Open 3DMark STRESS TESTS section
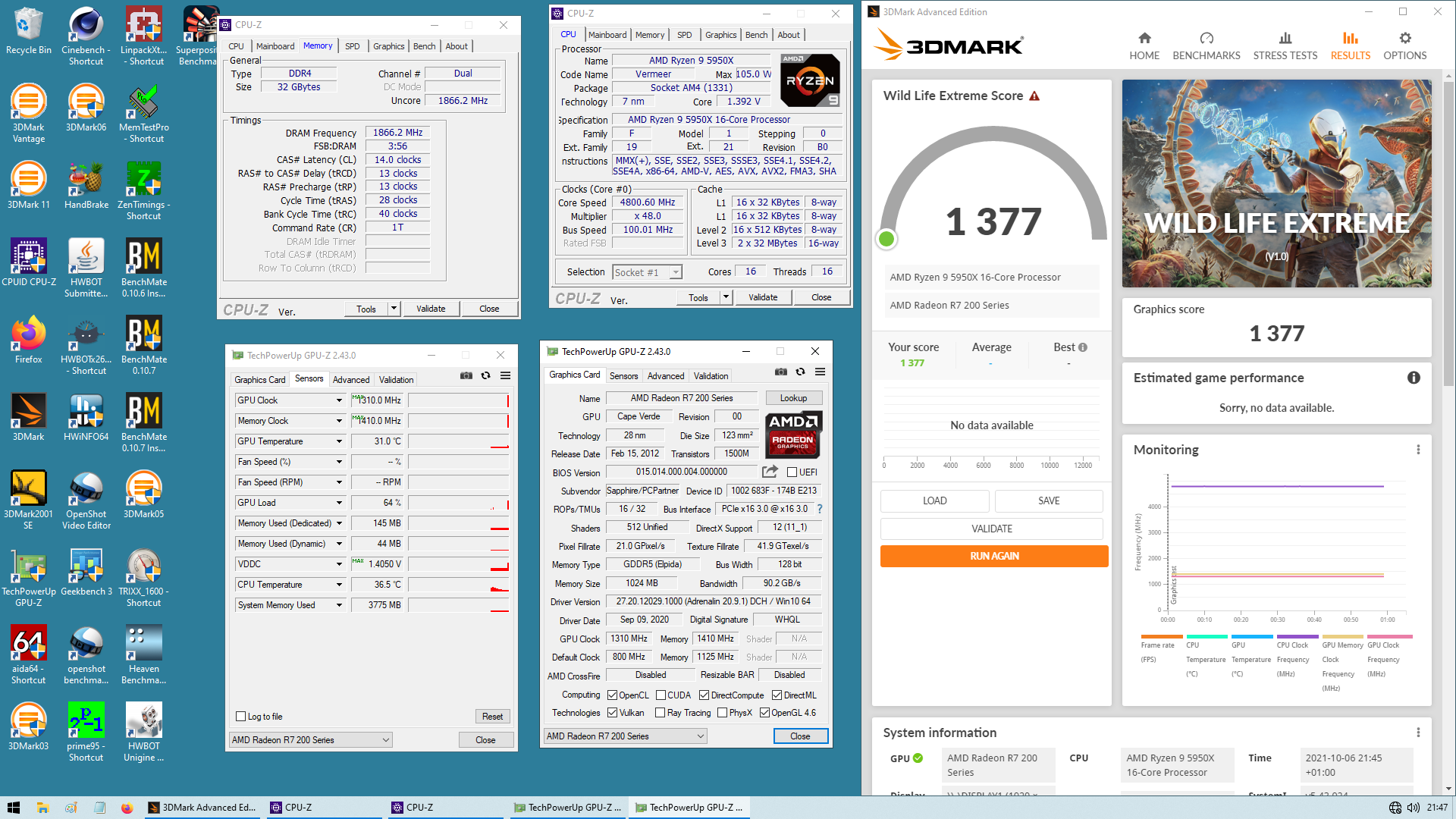This screenshot has height=819, width=1456. (1285, 46)
